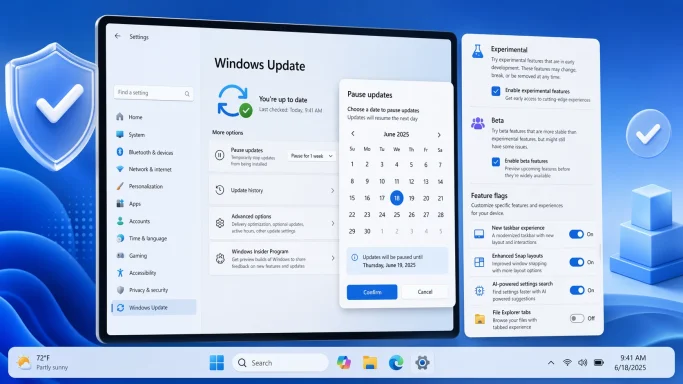Screen dimensions: 683x384
Task: Expand Windows Insider Program chevron
Action: click(x=332, y=258)
